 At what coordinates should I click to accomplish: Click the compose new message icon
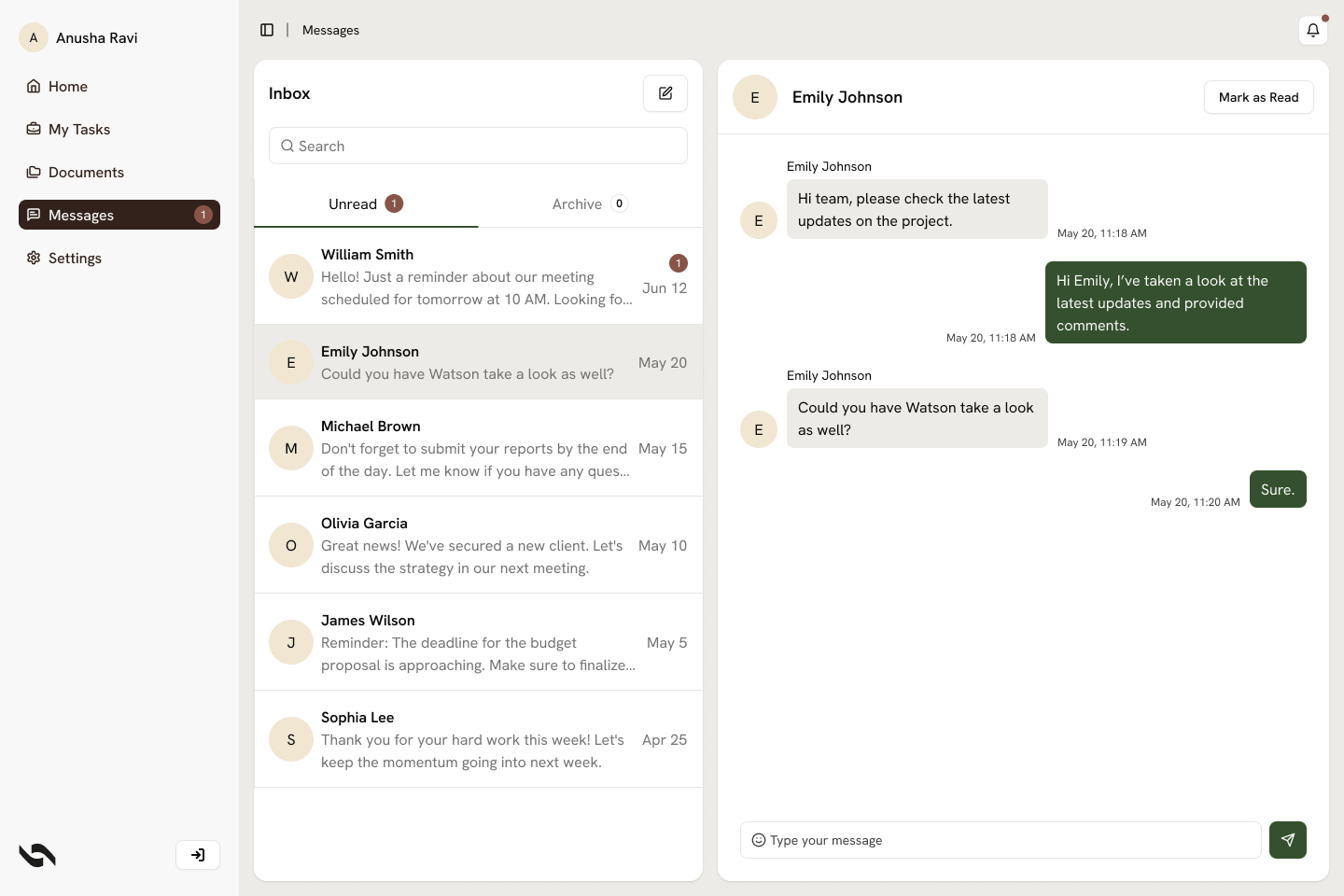665,93
